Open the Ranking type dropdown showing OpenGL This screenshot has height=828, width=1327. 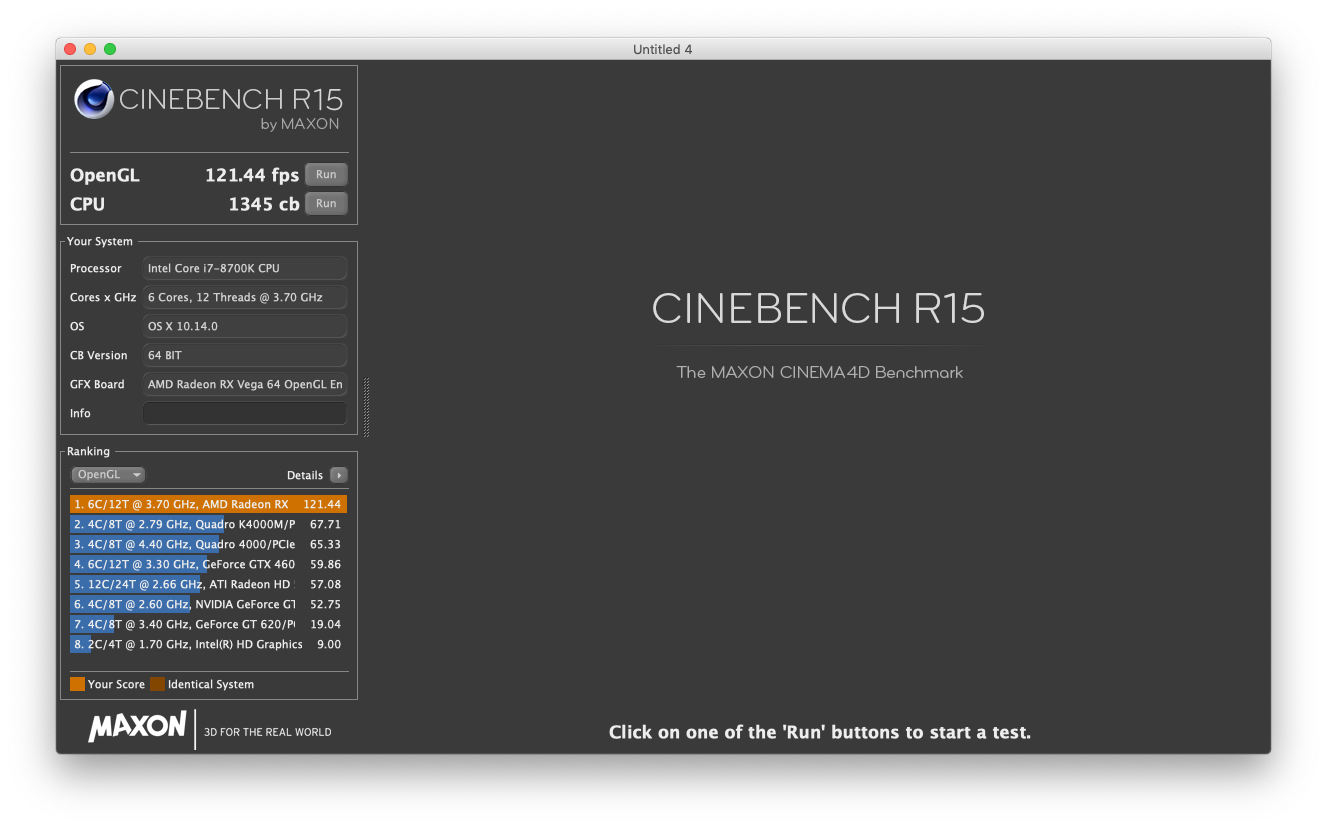pos(108,475)
